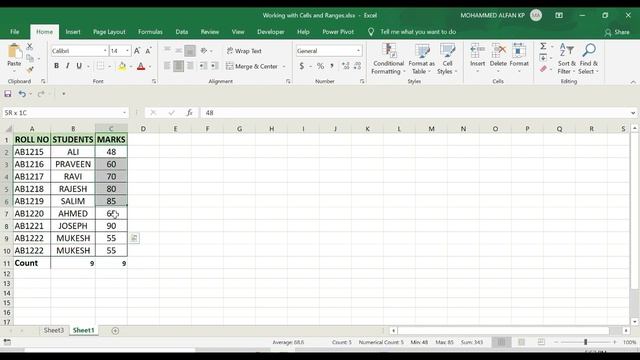Increase font size with large A icon
The image size is (640, 360).
[x=137, y=51]
